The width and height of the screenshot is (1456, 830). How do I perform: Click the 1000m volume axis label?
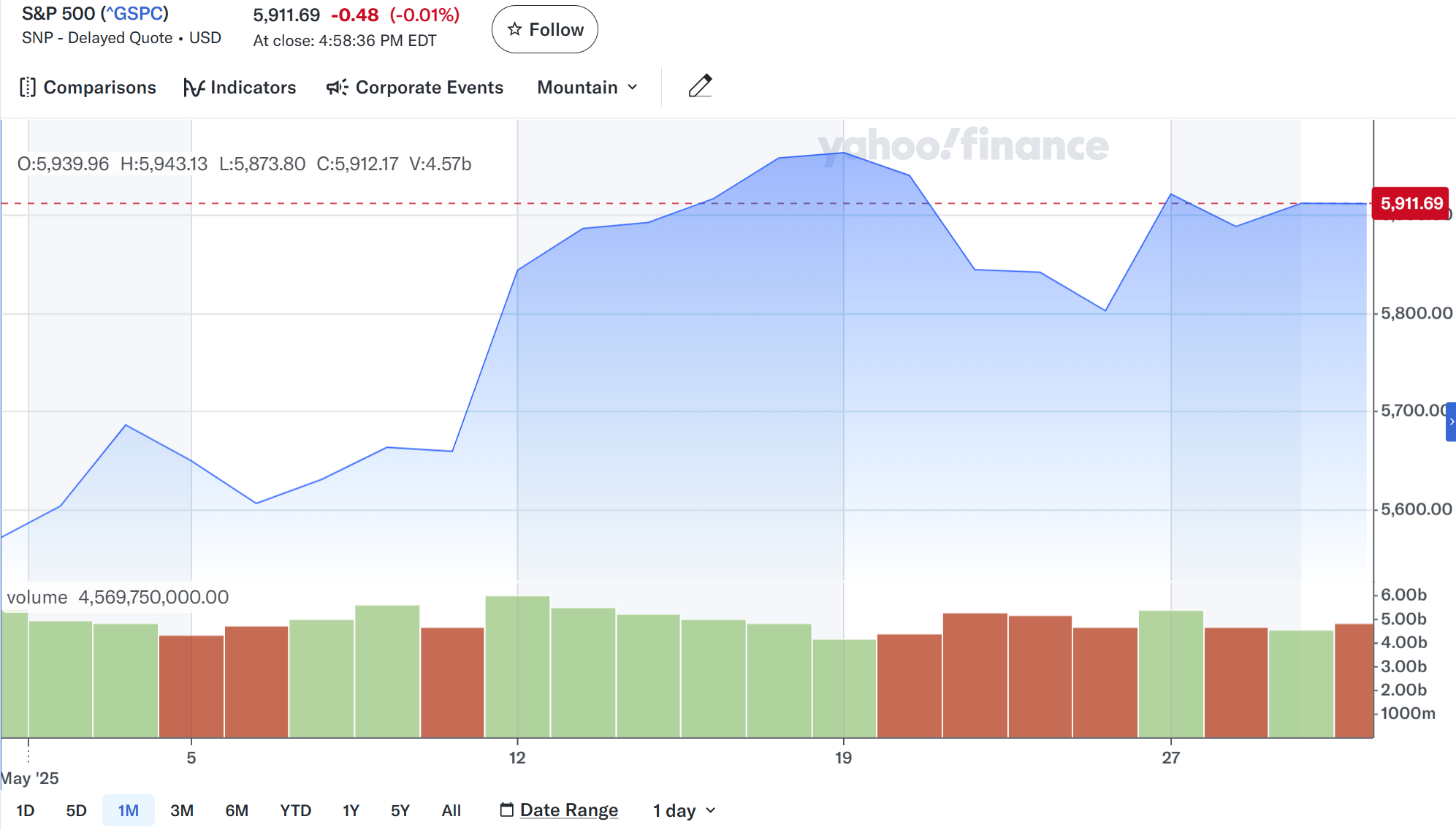point(1408,713)
